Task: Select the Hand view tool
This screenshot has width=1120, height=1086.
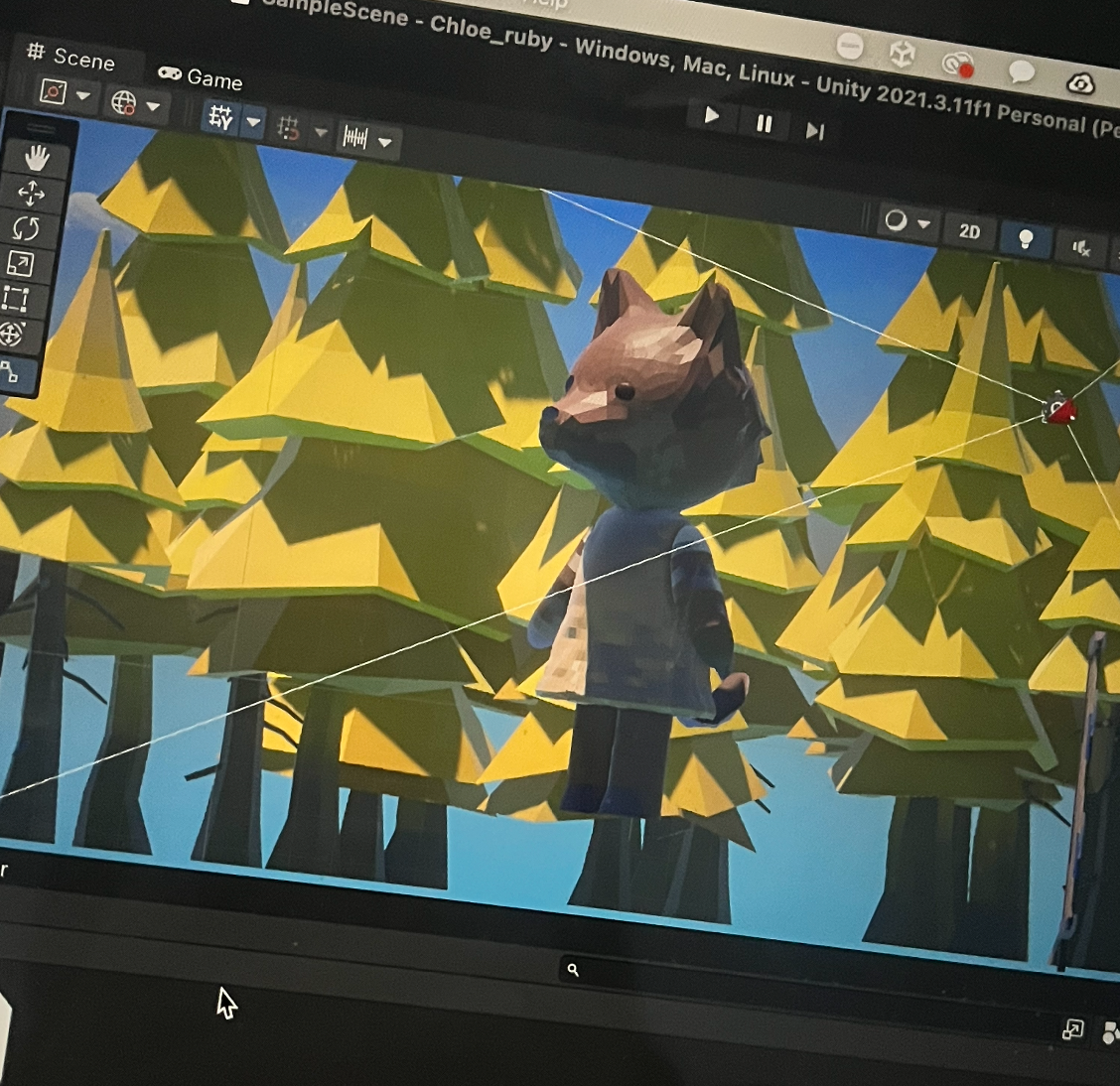Action: [37, 158]
